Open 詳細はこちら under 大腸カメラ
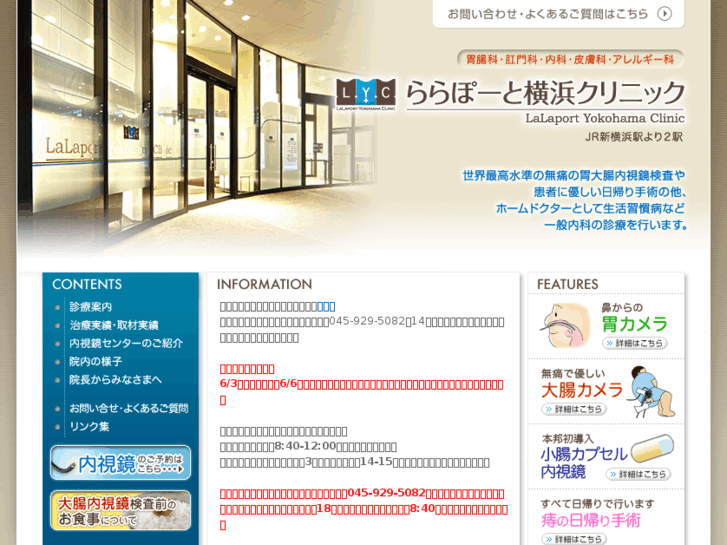Viewport: 727px width, 545px height. click(574, 409)
